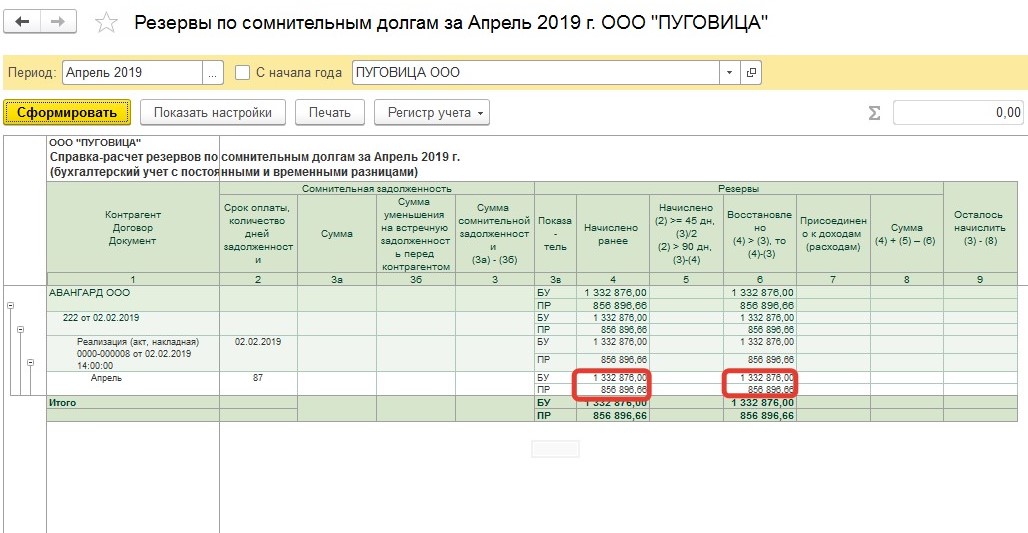Click into the Период input field
1028x533 pixels.
[131, 73]
